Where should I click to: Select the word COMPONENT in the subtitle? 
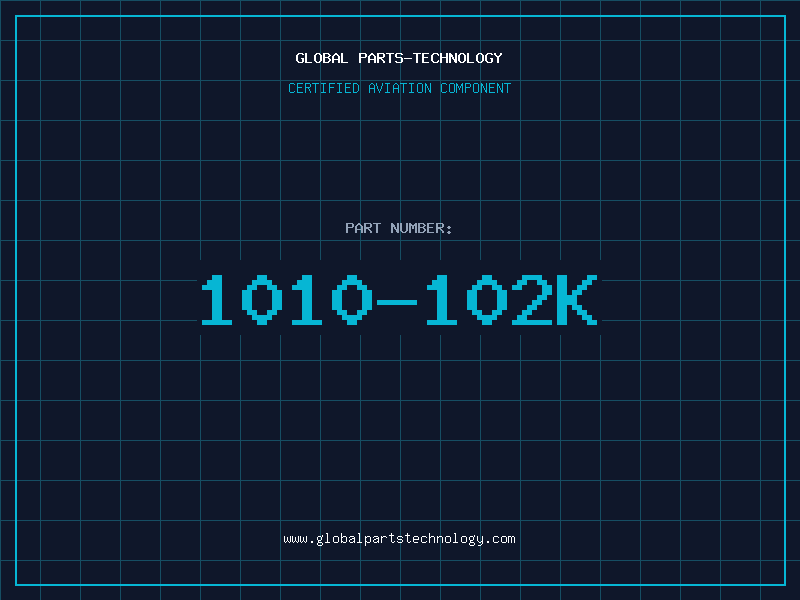click(476, 88)
